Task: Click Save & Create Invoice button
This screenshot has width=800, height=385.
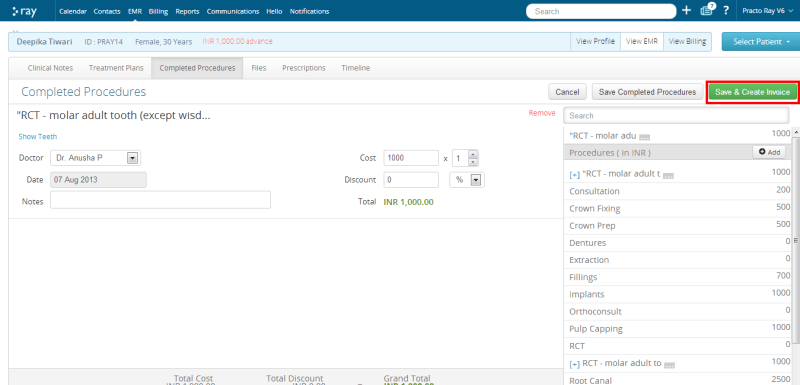Action: tap(753, 92)
